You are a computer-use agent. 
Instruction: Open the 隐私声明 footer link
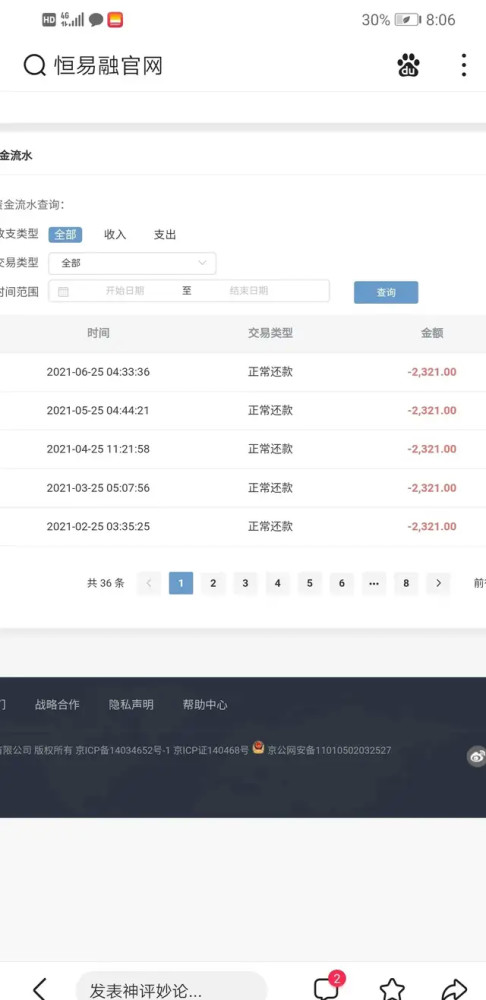pyautogui.click(x=131, y=705)
